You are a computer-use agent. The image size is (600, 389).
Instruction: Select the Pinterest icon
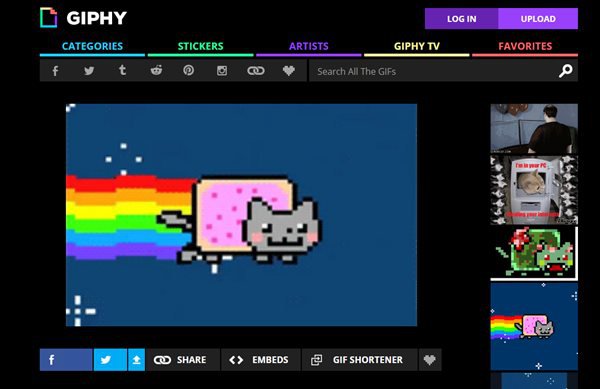[x=188, y=70]
